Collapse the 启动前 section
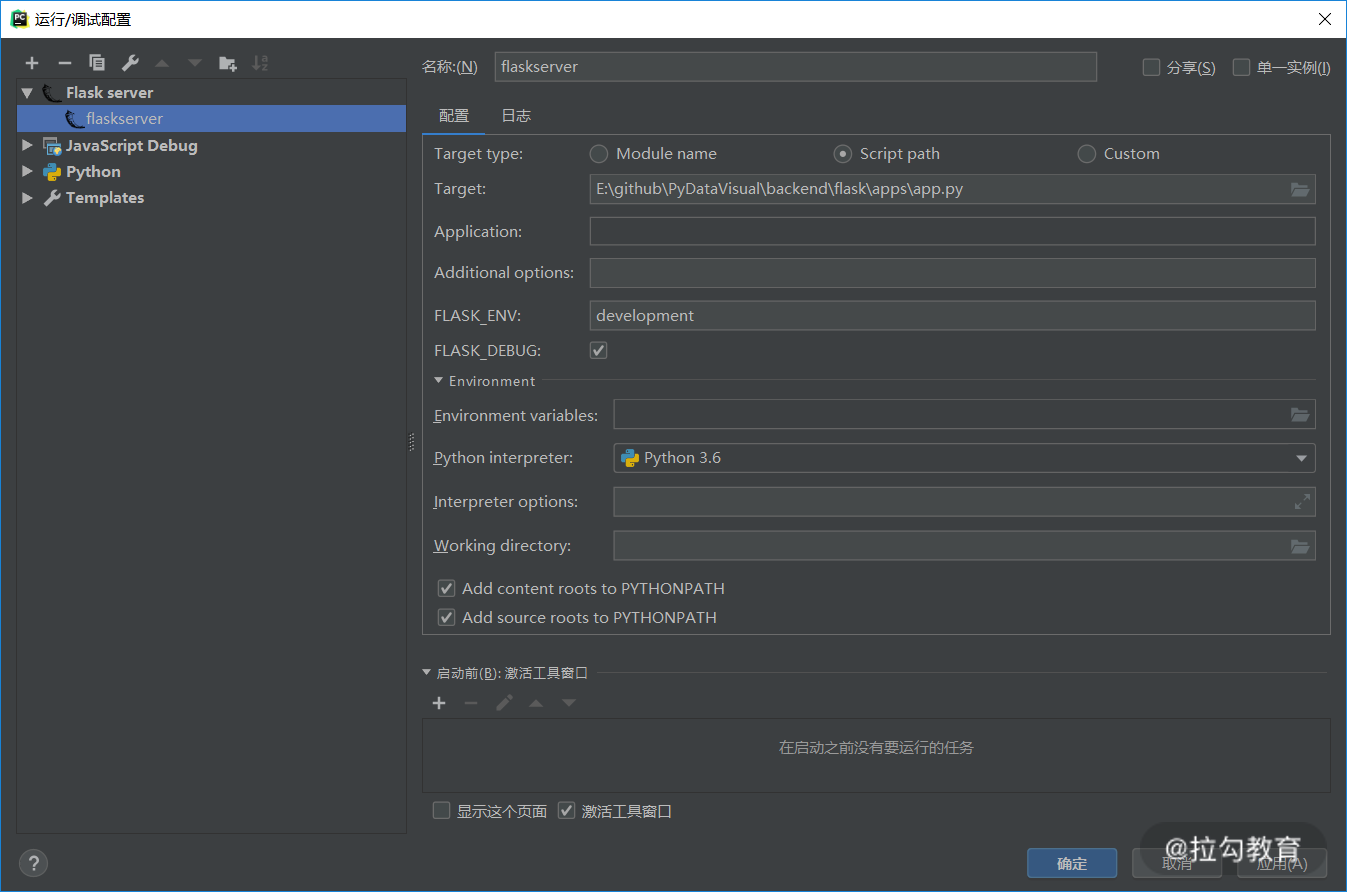The image size is (1347, 892). pos(427,673)
